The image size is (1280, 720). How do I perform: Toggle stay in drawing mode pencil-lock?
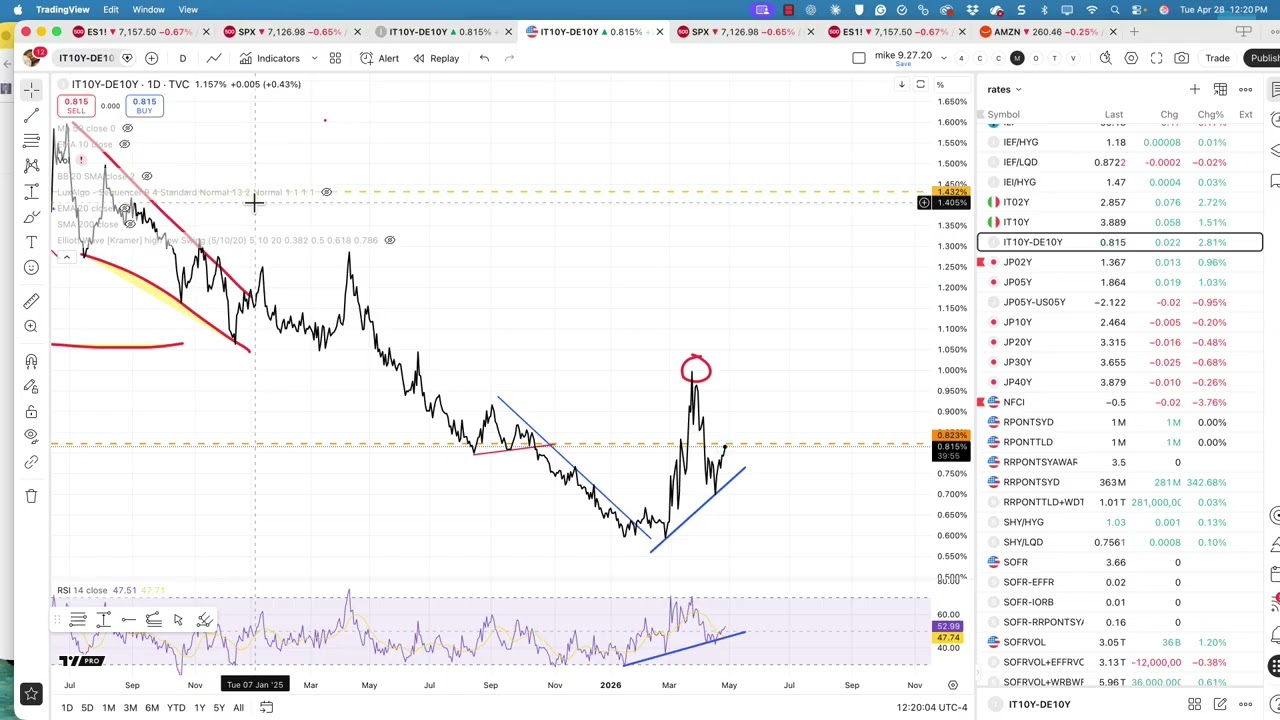[31, 386]
